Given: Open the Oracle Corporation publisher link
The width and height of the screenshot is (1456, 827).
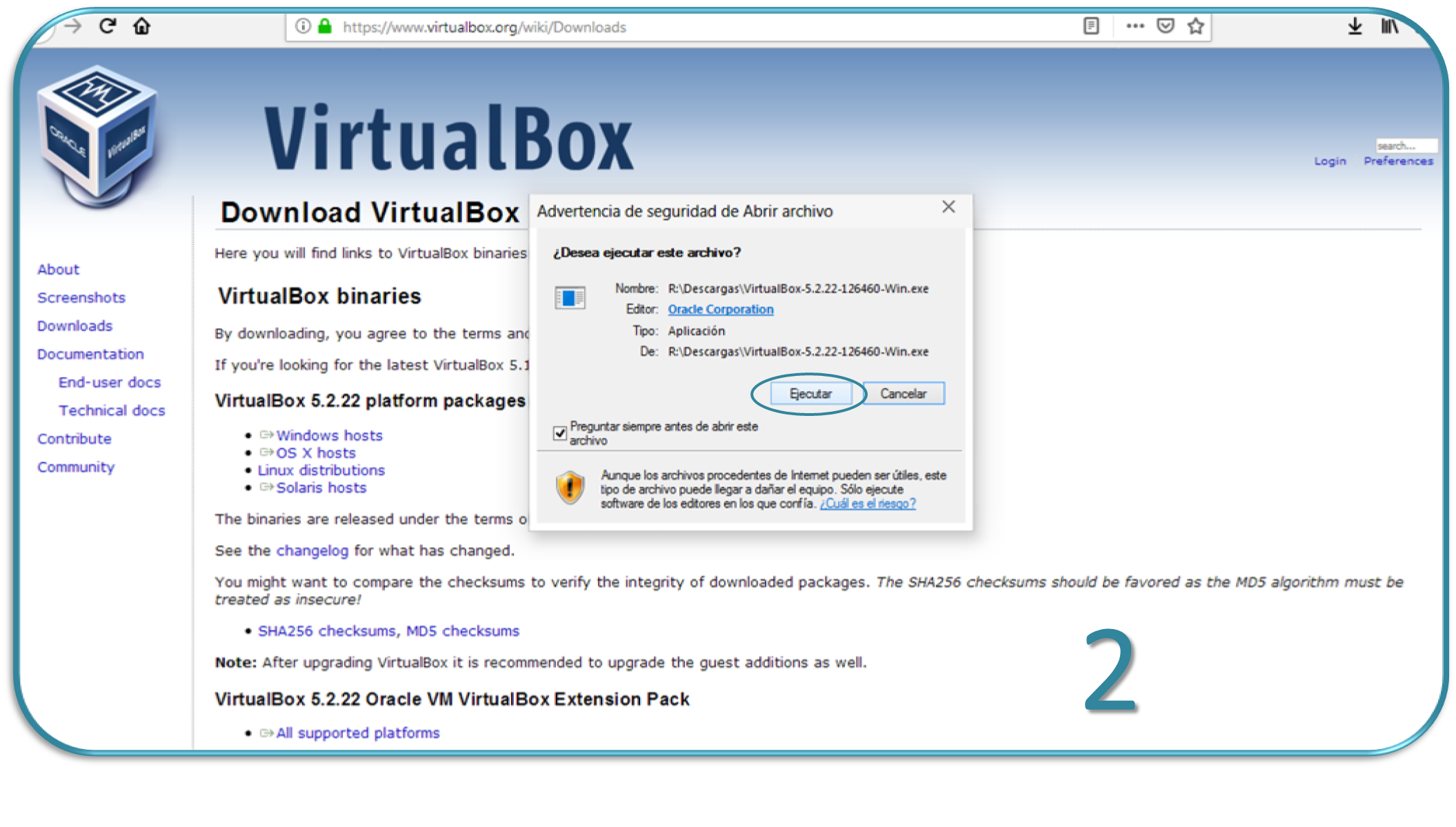Looking at the screenshot, I should point(721,310).
